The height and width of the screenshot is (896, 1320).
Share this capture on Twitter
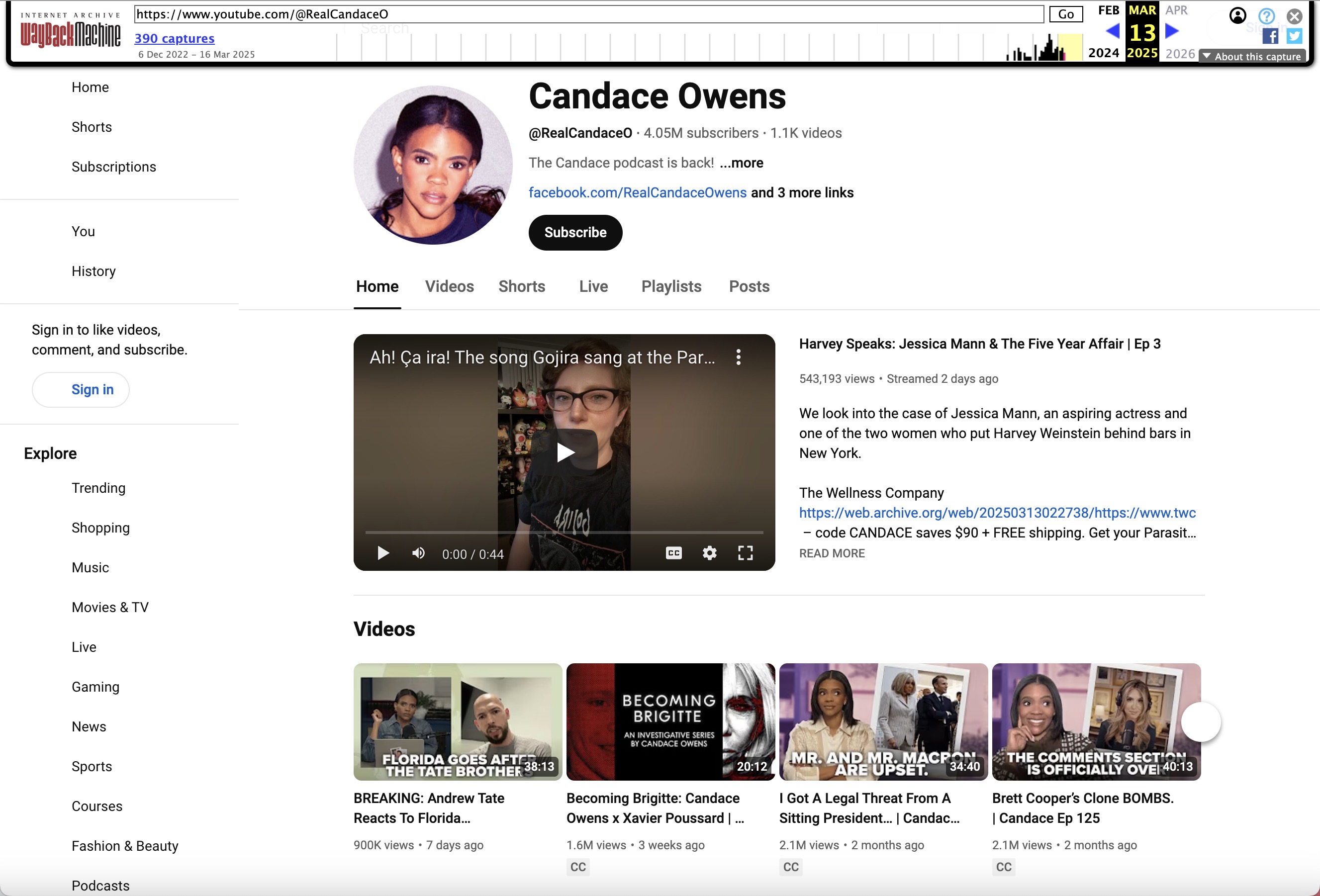[1295, 36]
